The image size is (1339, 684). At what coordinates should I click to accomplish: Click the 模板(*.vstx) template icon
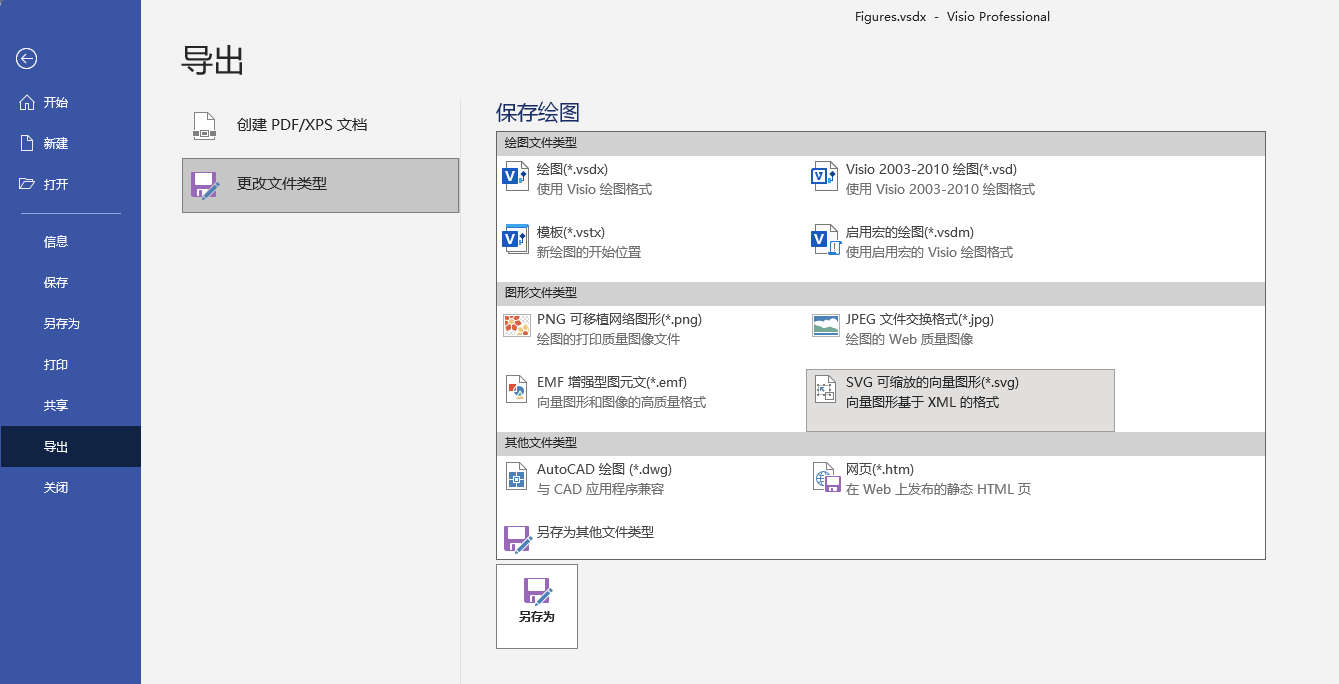click(x=515, y=241)
